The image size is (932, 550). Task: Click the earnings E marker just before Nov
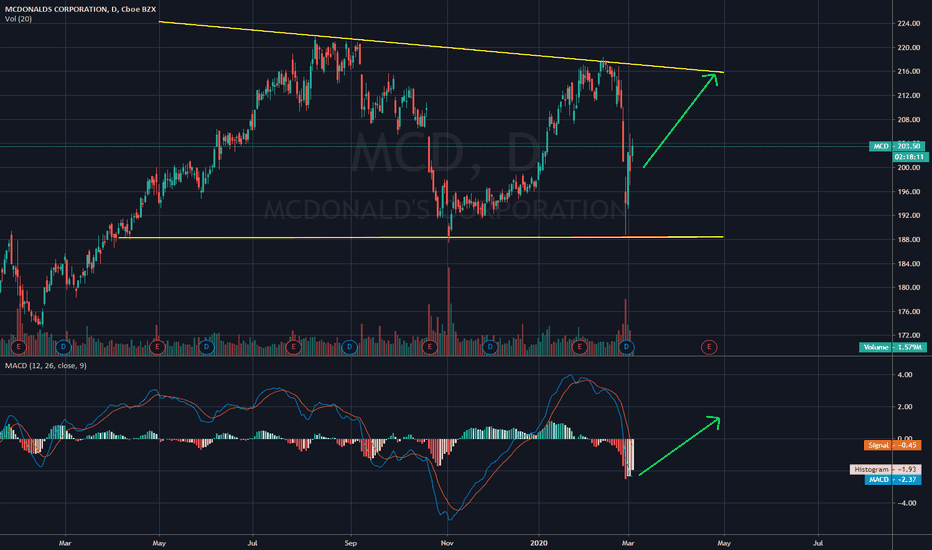(430, 347)
